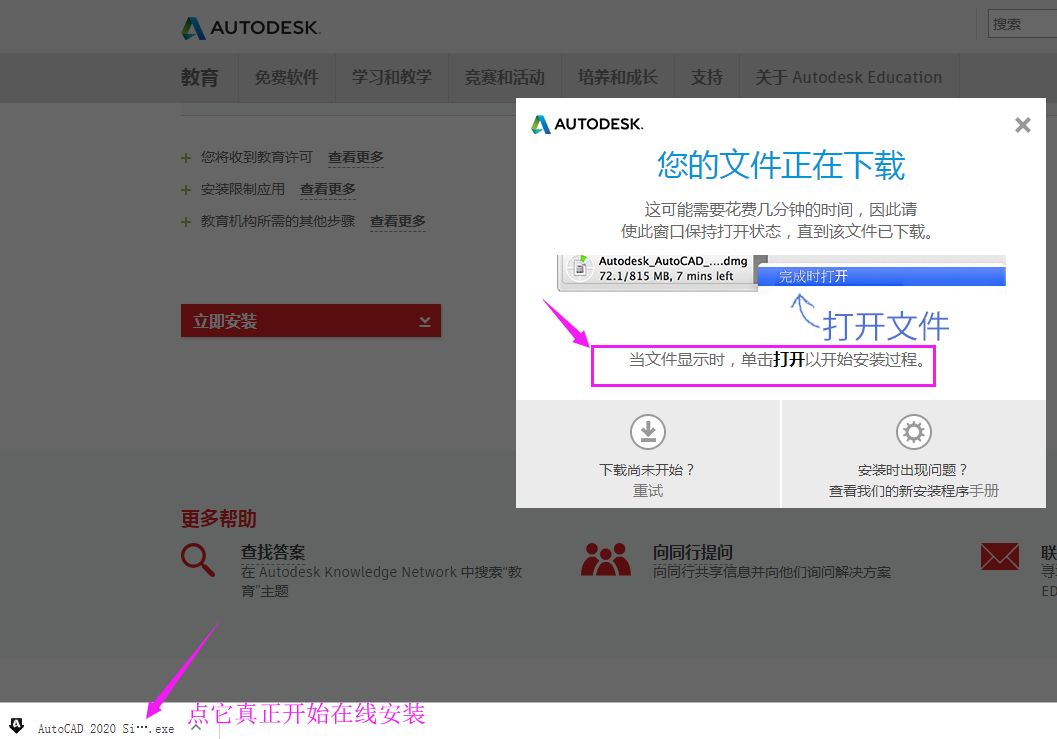Open 查看更多 link after 安装限制应用

pos(328,189)
